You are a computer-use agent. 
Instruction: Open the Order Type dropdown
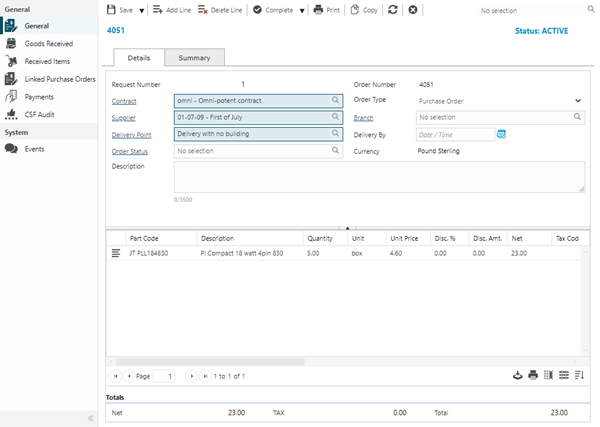click(x=577, y=100)
